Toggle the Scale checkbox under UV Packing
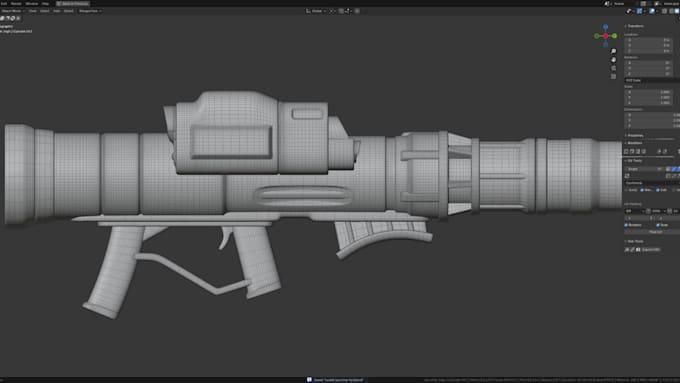Viewport: 680px width, 383px height. (658, 225)
